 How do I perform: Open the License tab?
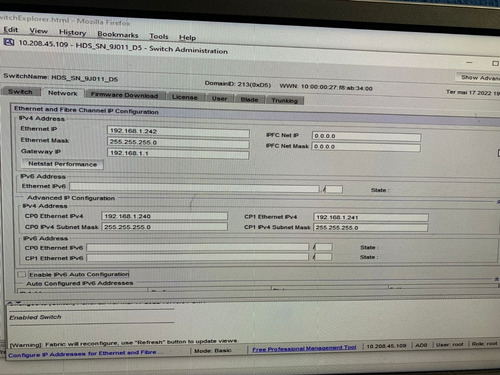pyautogui.click(x=184, y=97)
